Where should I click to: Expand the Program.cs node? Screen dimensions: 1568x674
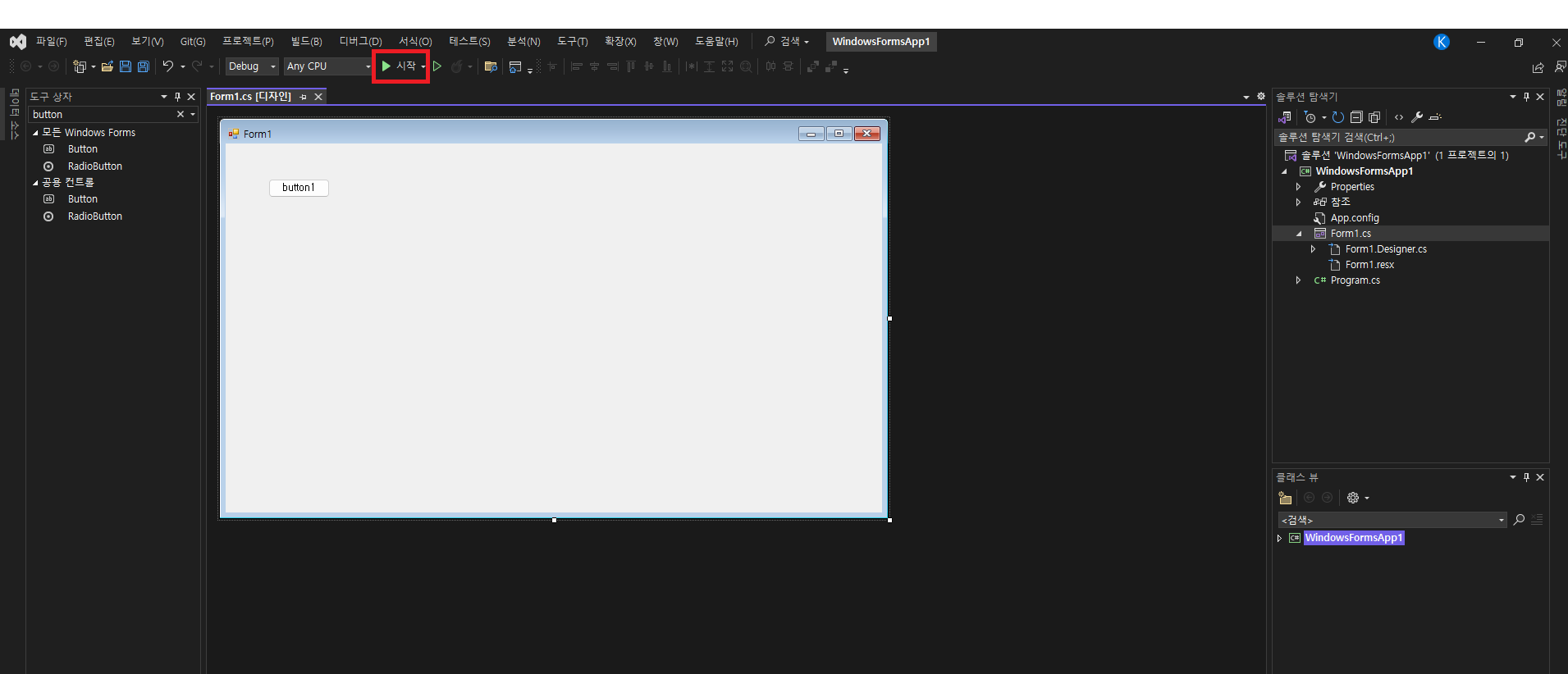click(x=1298, y=280)
